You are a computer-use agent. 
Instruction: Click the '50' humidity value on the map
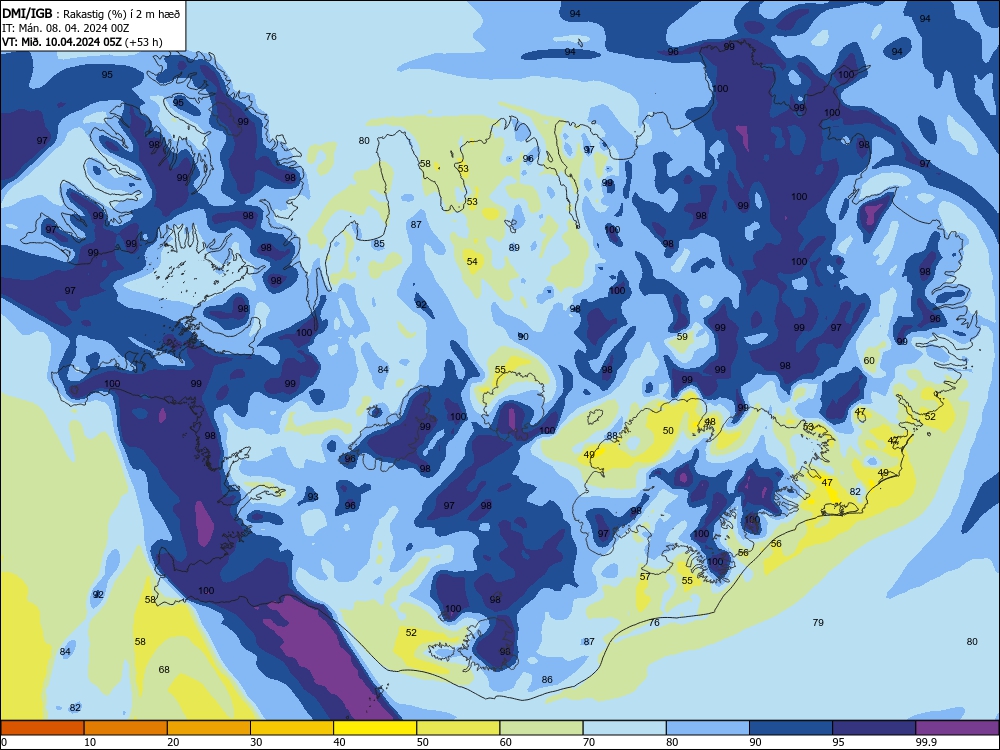pyautogui.click(x=668, y=430)
